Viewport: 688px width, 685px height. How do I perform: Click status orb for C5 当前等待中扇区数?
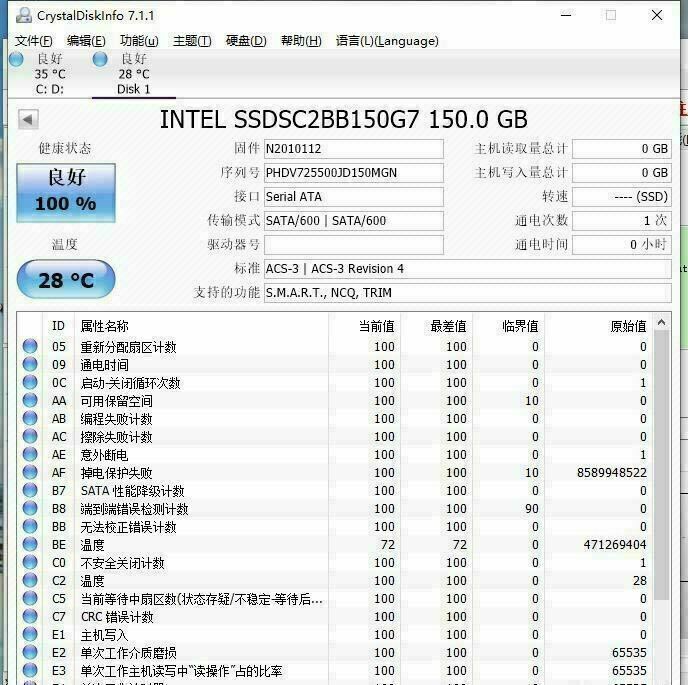[30, 598]
